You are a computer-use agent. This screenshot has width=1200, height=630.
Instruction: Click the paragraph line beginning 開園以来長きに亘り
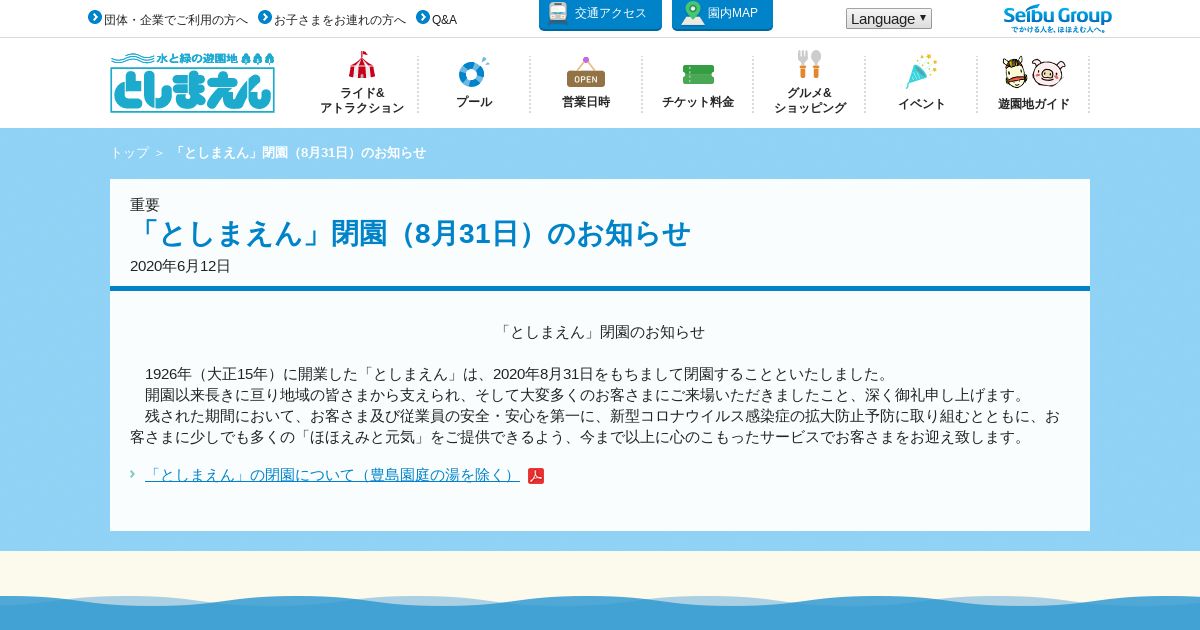(586, 395)
